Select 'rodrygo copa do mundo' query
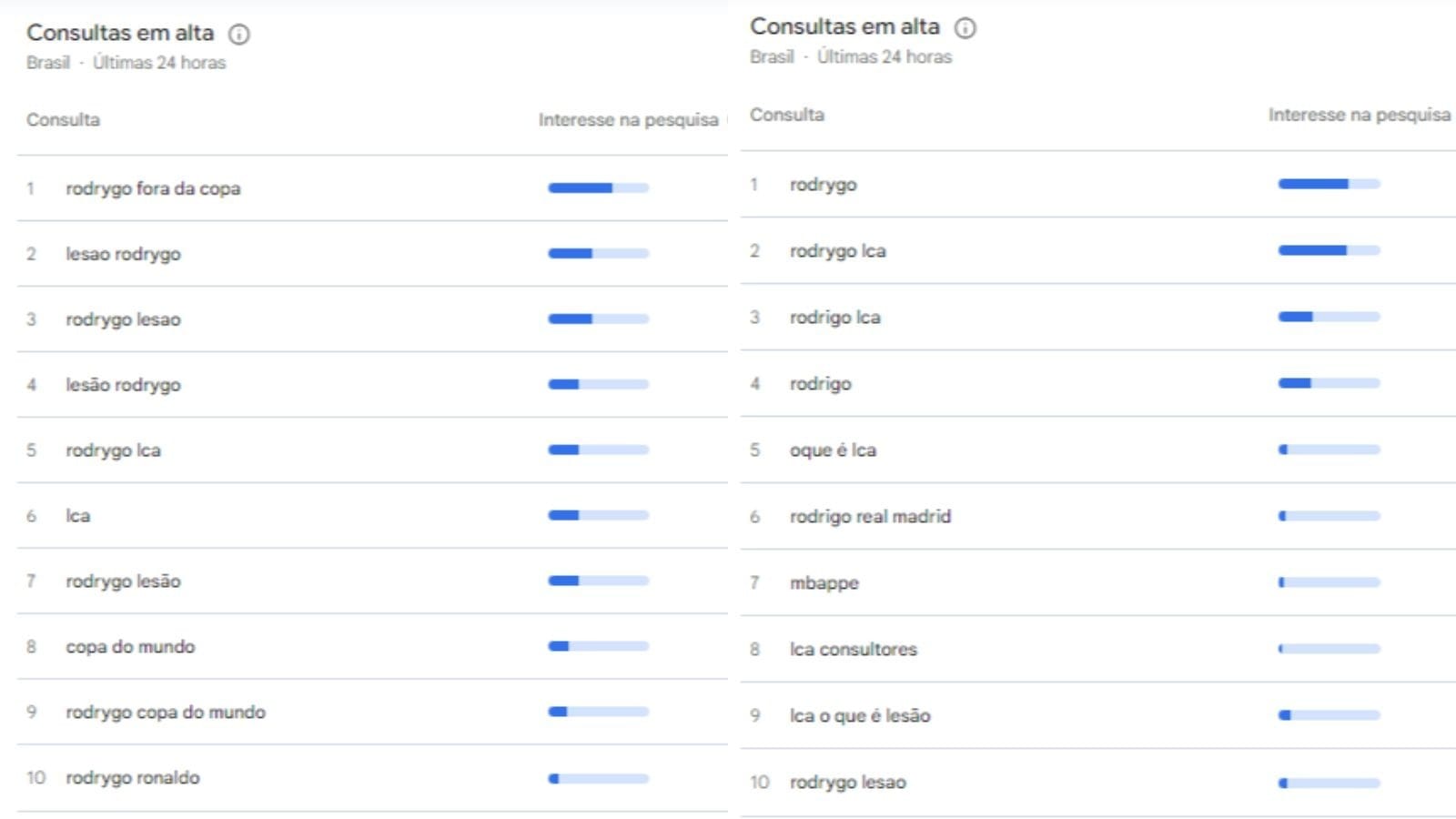Image resolution: width=1456 pixels, height=819 pixels. (166, 713)
